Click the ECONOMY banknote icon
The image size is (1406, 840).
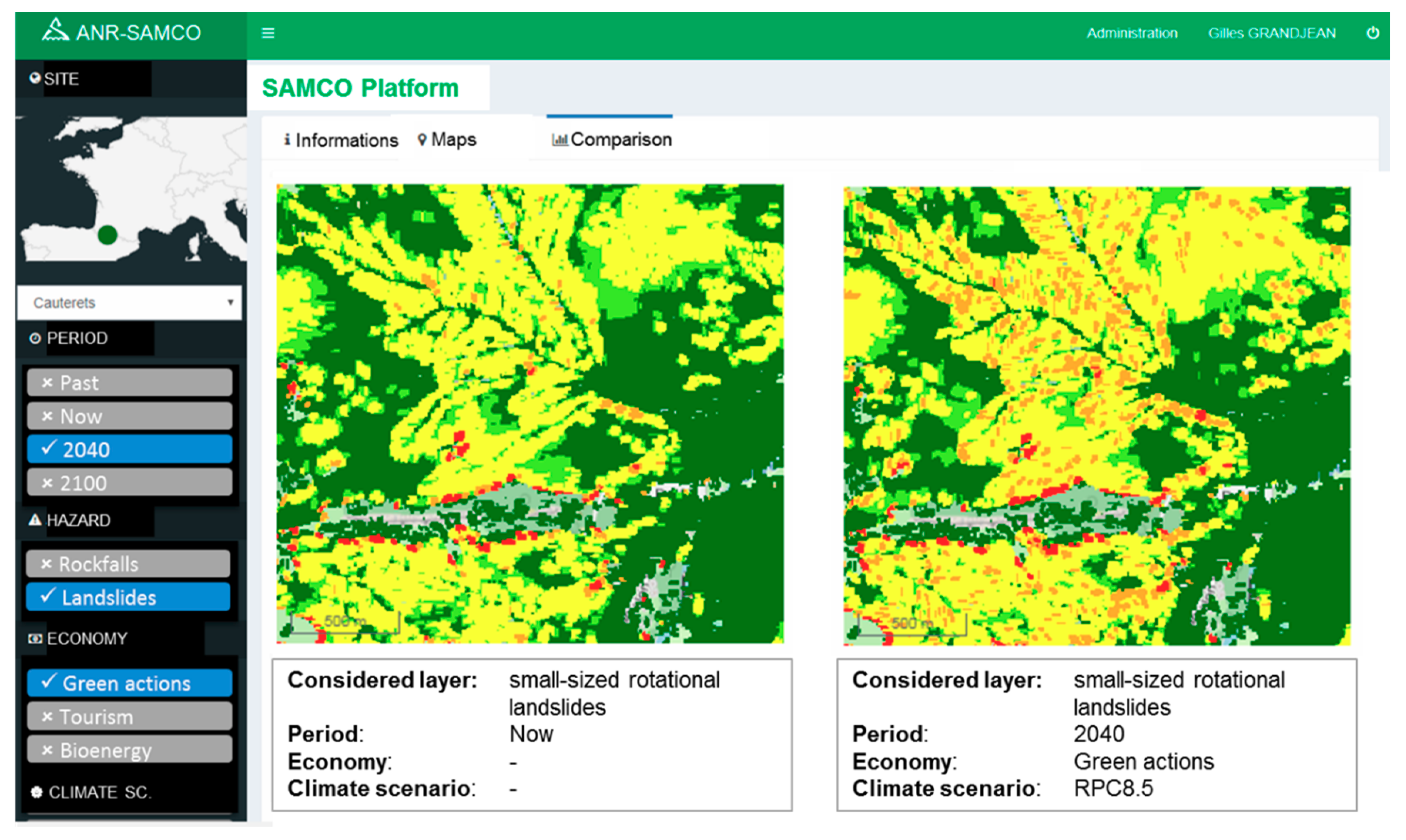tap(36, 639)
